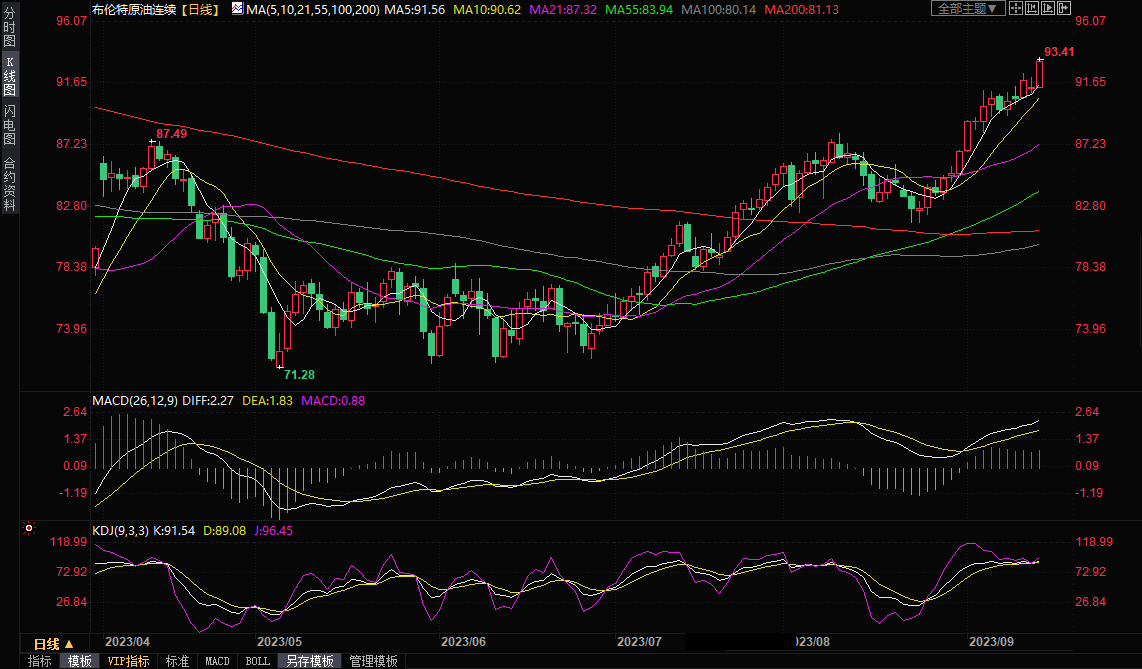Click the 管理模板 button
The image size is (1142, 669).
point(373,661)
